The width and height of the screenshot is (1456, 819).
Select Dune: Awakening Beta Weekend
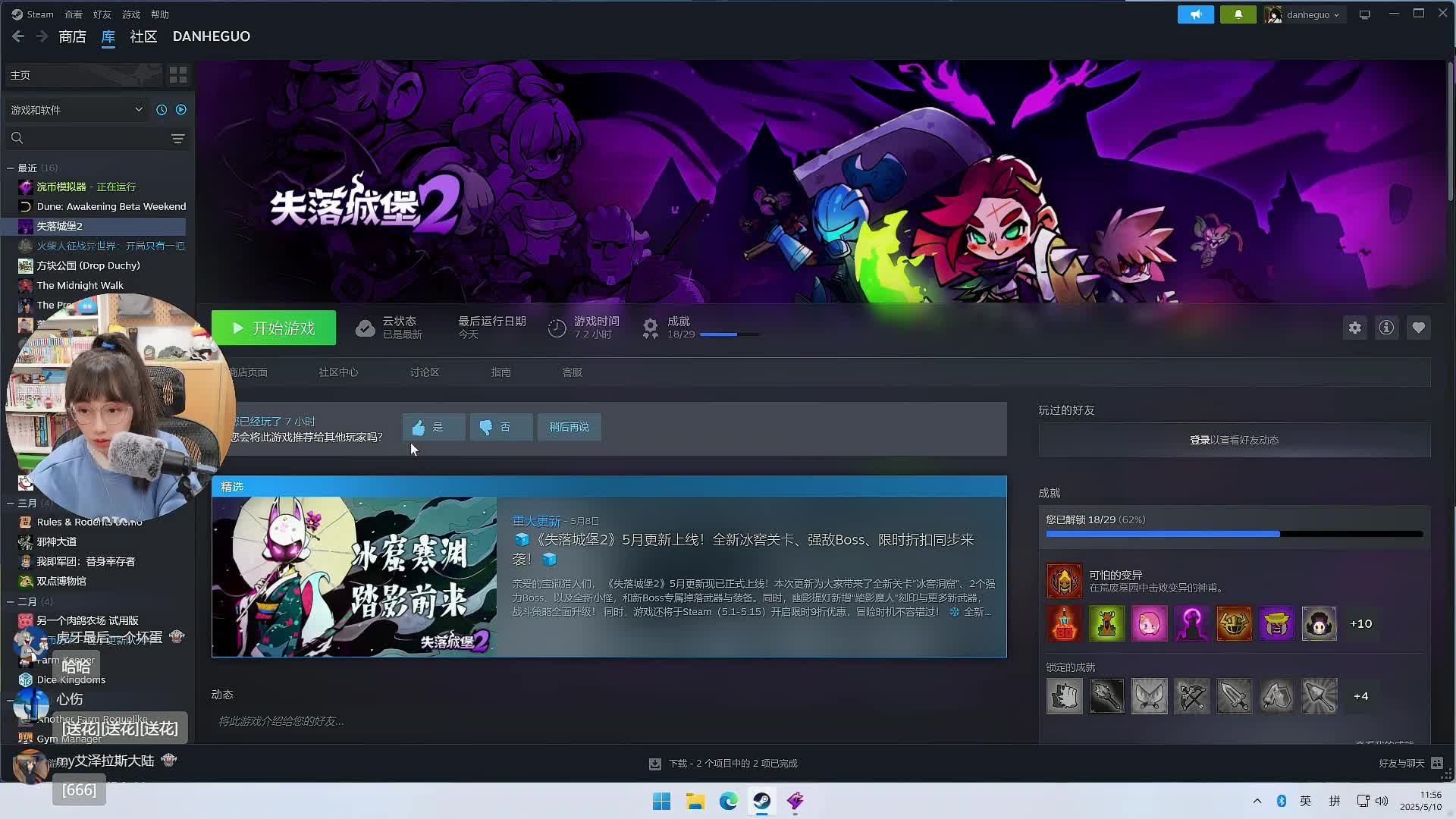(111, 206)
